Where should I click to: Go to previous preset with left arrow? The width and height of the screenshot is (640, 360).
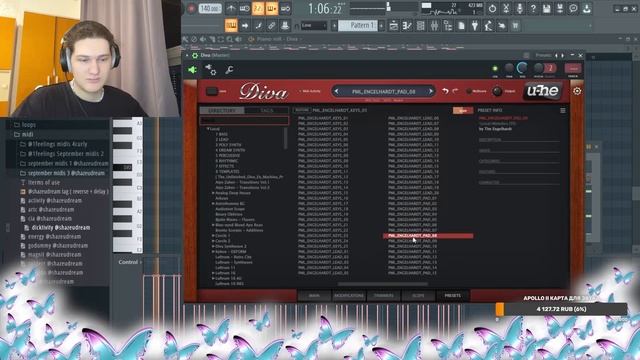click(336, 91)
